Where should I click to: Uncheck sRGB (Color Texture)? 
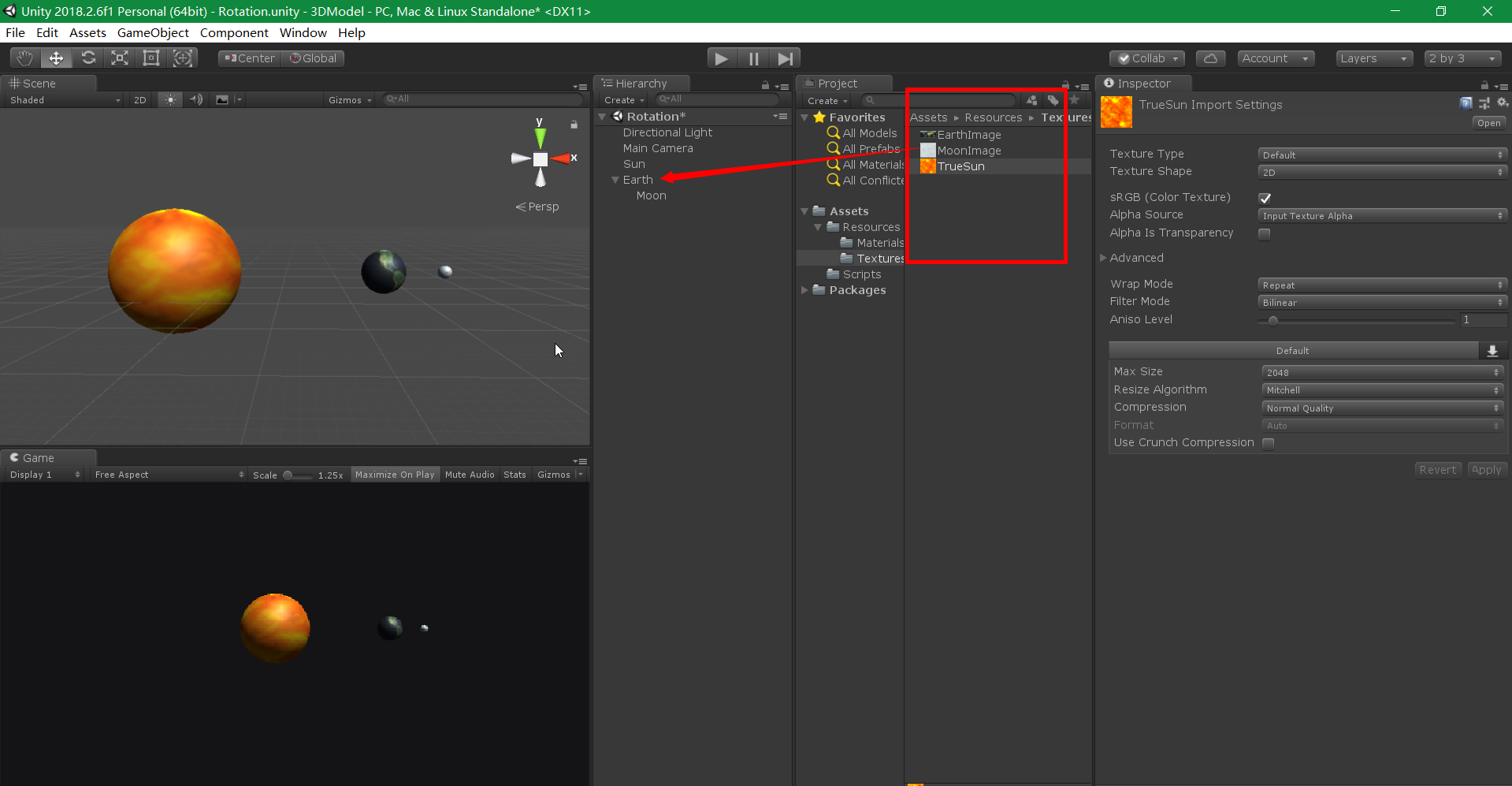1265,197
